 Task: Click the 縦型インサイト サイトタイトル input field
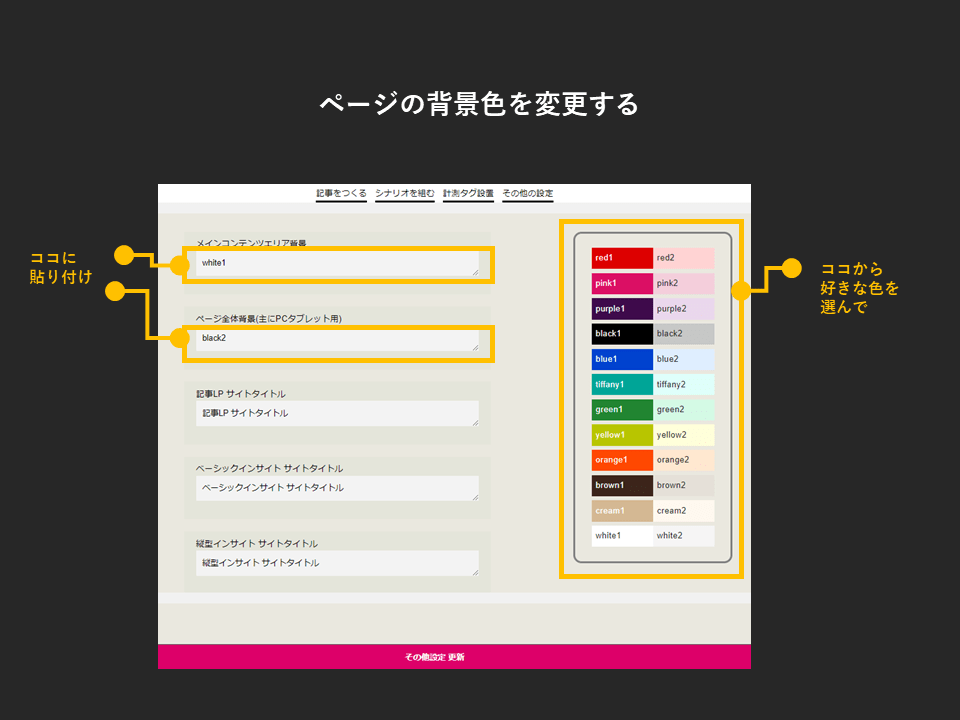[x=337, y=563]
